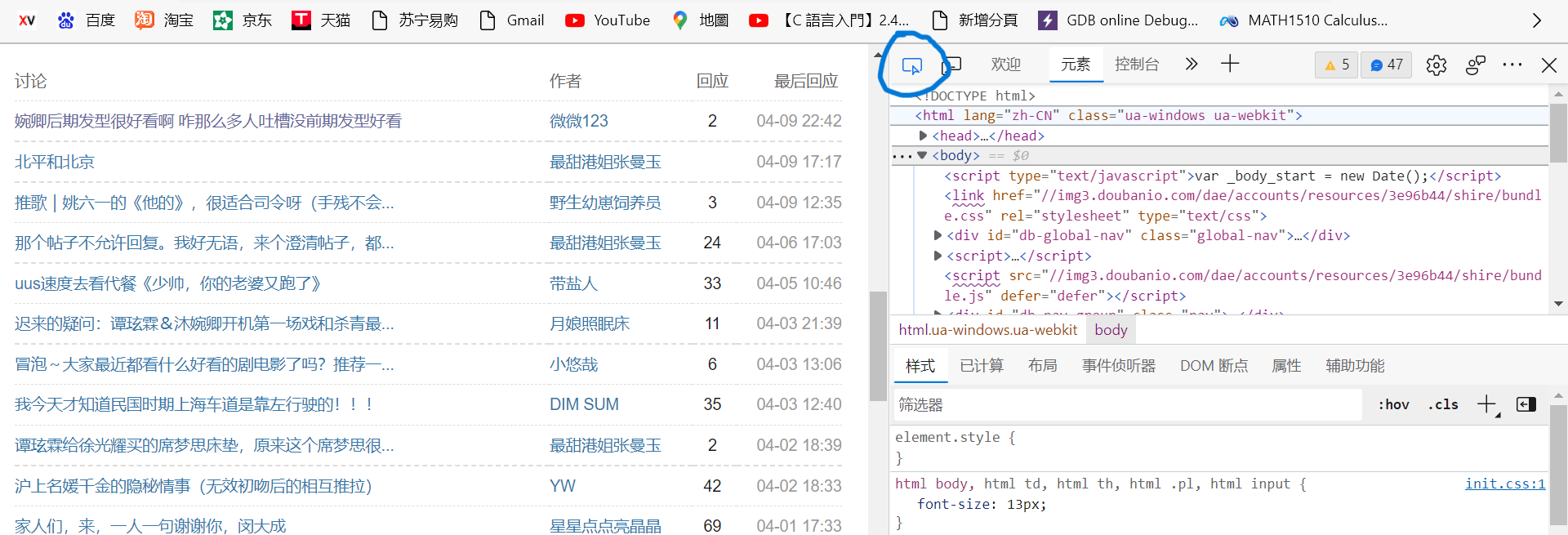Open init.css:1 source link

coord(1505,484)
